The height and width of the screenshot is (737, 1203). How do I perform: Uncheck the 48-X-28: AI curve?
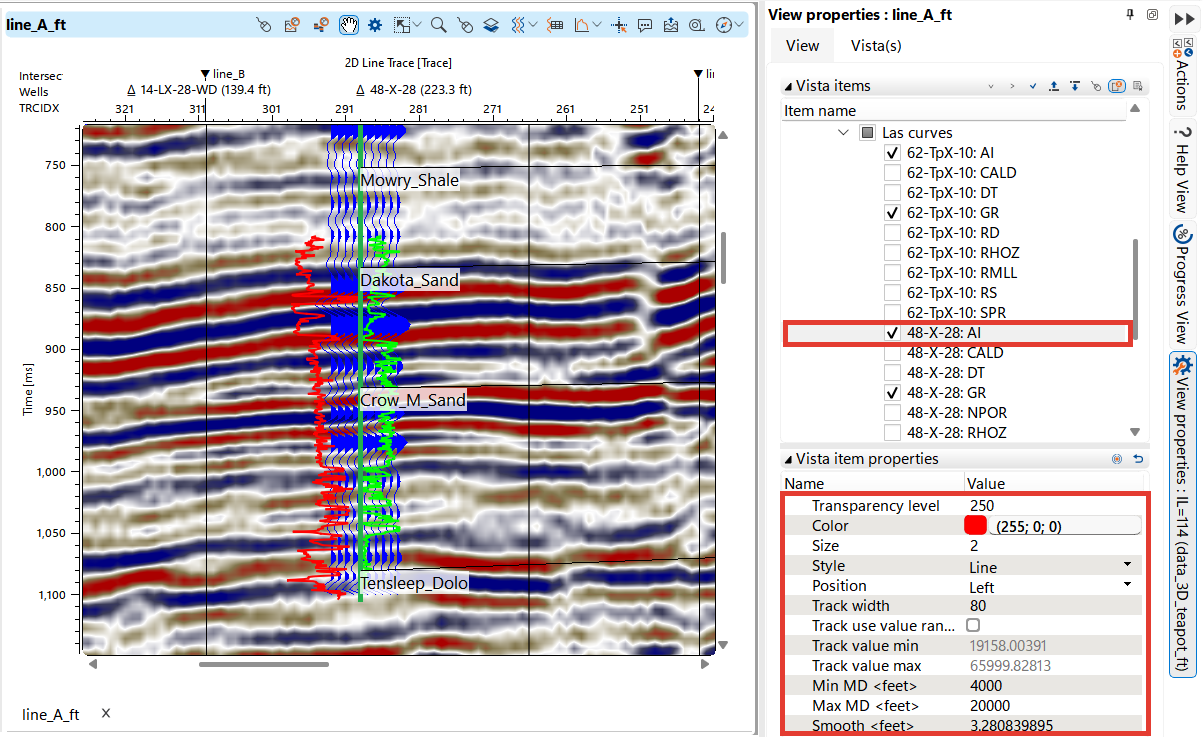tap(892, 333)
